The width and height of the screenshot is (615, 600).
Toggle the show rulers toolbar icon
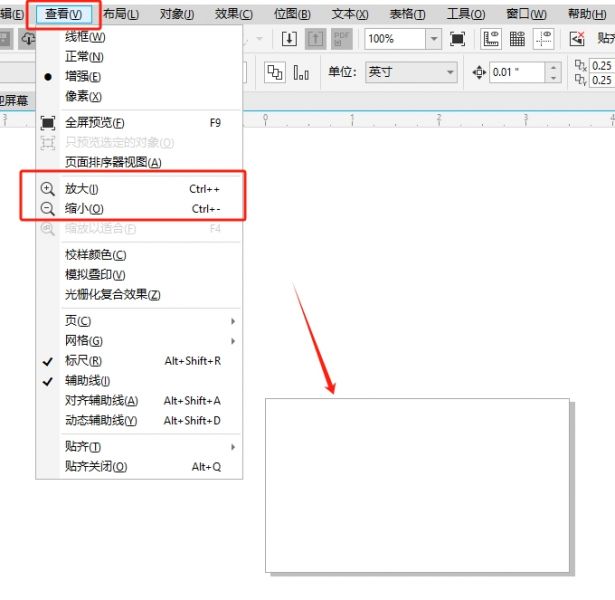[491, 39]
